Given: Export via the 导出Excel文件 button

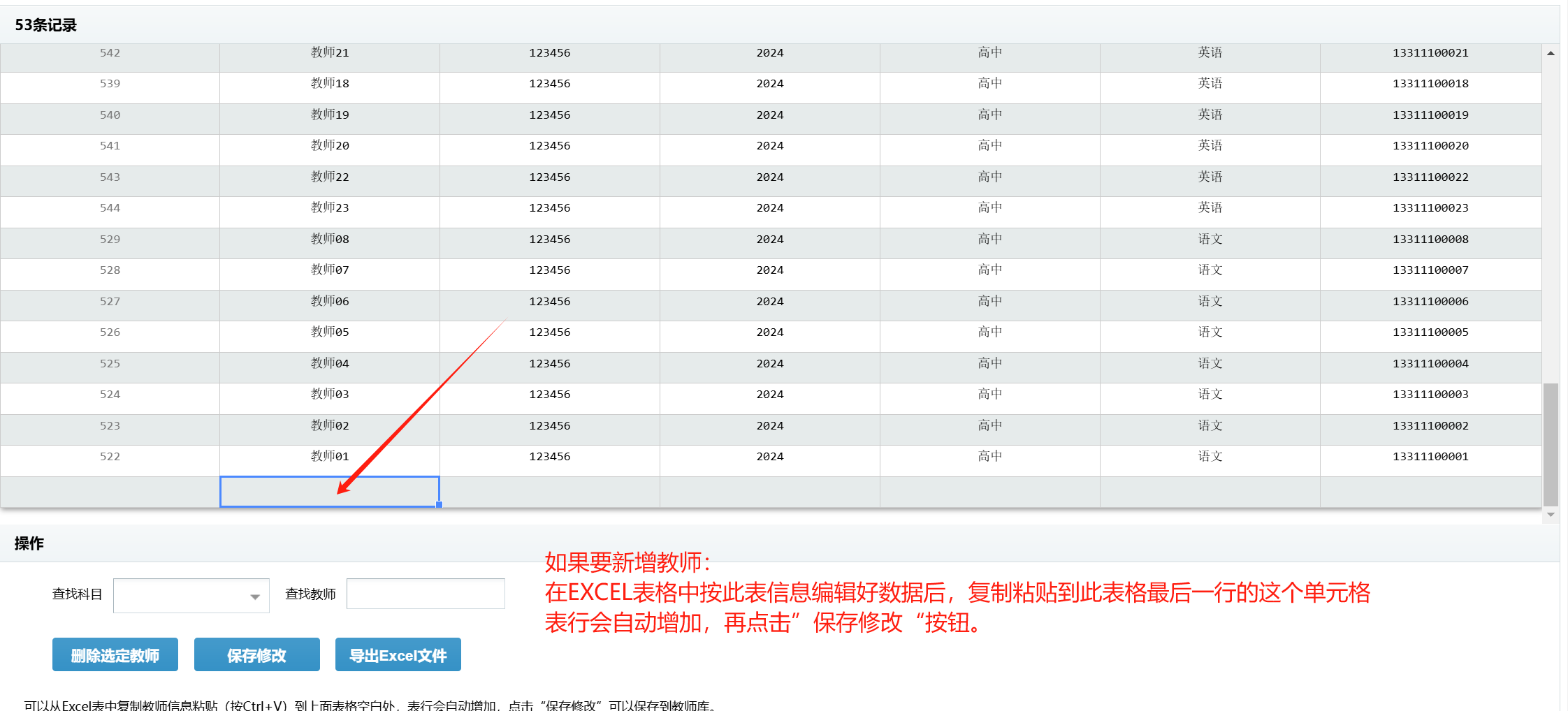Looking at the screenshot, I should (398, 655).
